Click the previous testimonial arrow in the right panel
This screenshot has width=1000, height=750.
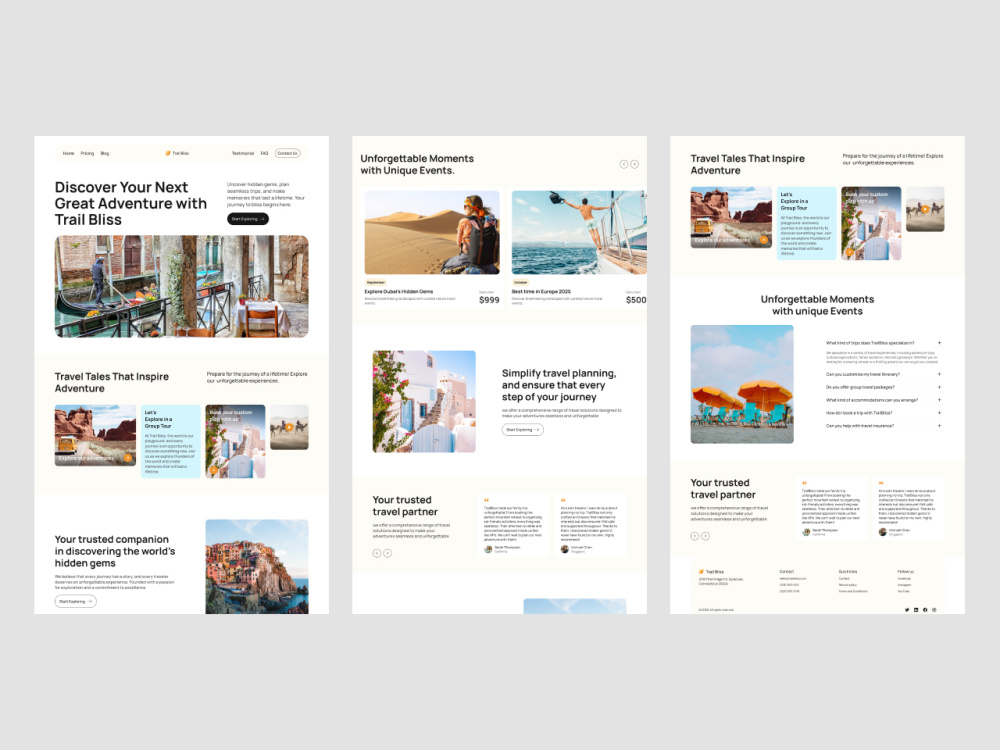(x=695, y=536)
